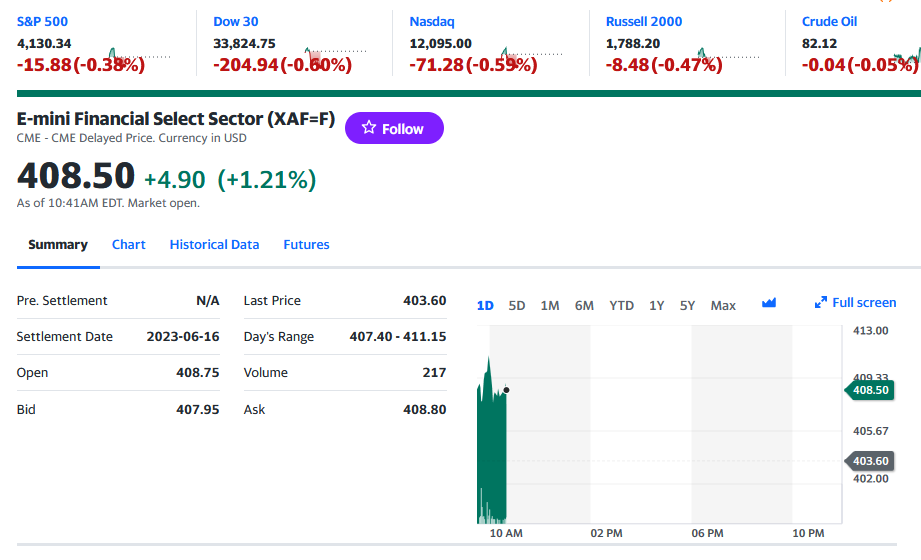Click the (+1.21%) percent change
The image size is (921, 560).
pos(267,180)
